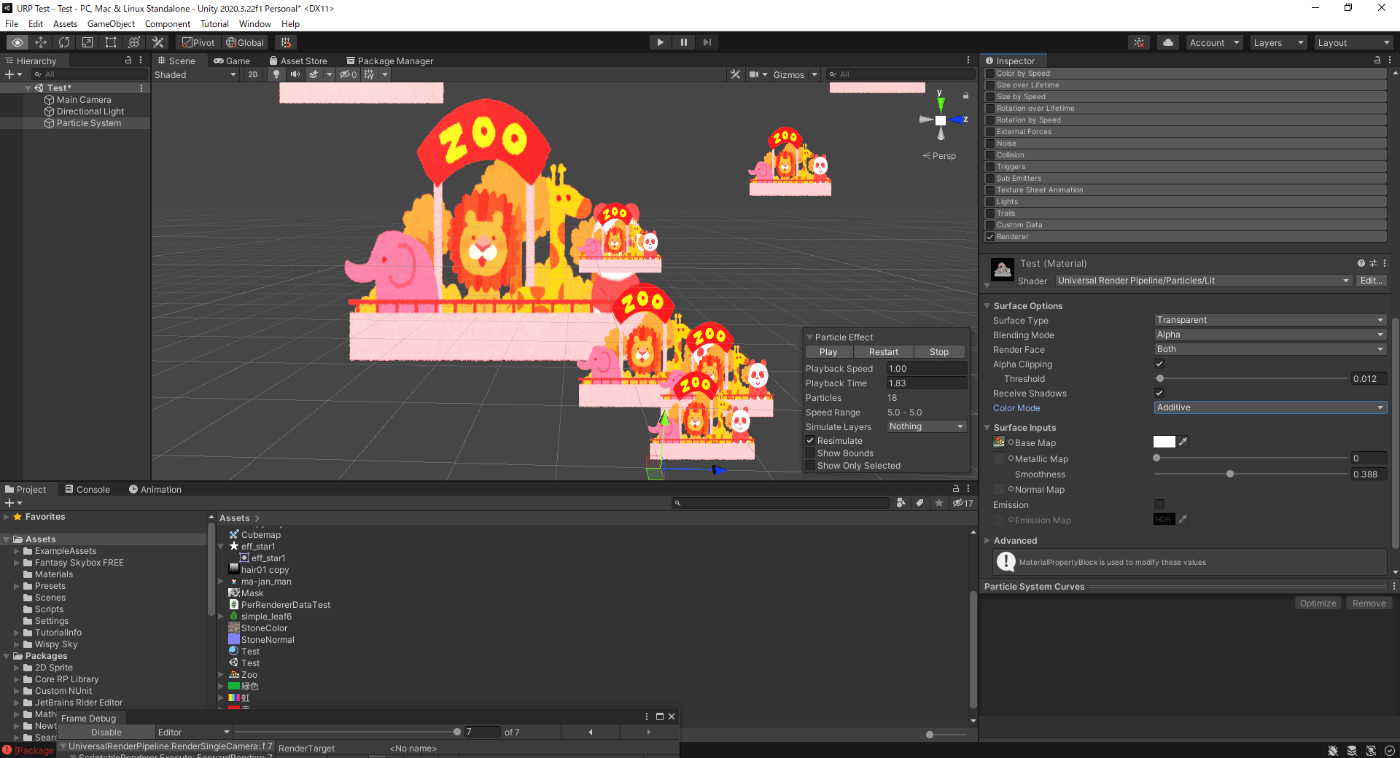Click Stop in Particle Effect panel

(x=939, y=352)
